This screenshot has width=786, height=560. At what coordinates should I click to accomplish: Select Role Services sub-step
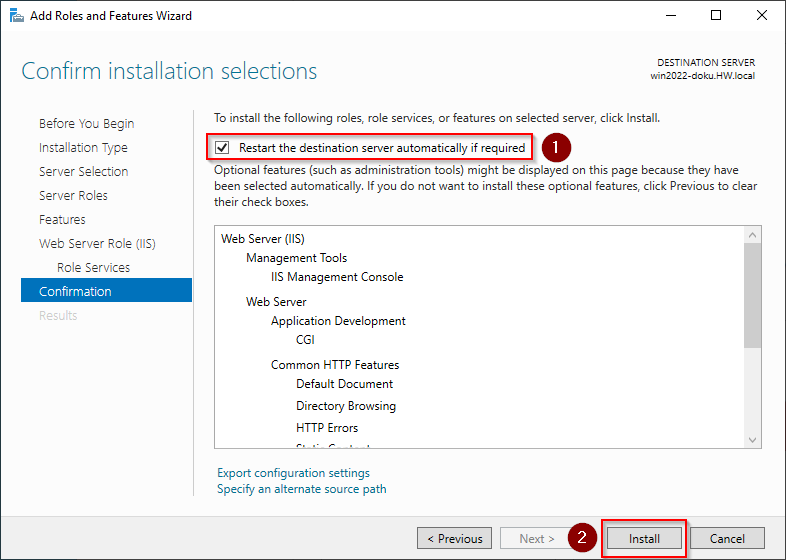click(x=93, y=268)
